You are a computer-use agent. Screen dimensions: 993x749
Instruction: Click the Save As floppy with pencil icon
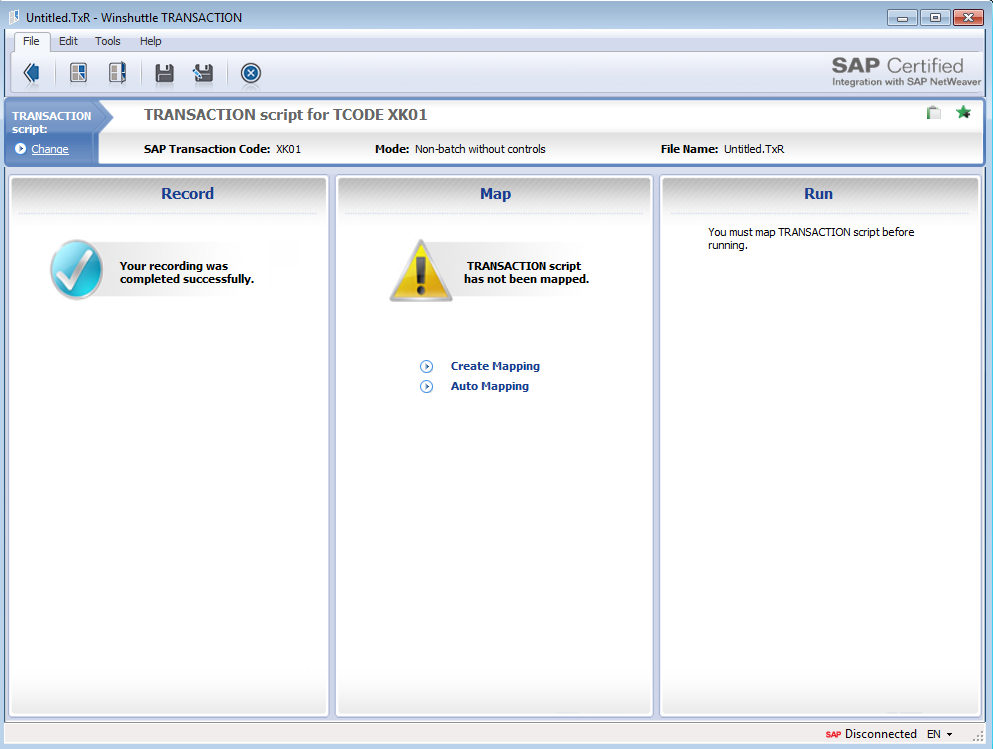coord(203,73)
